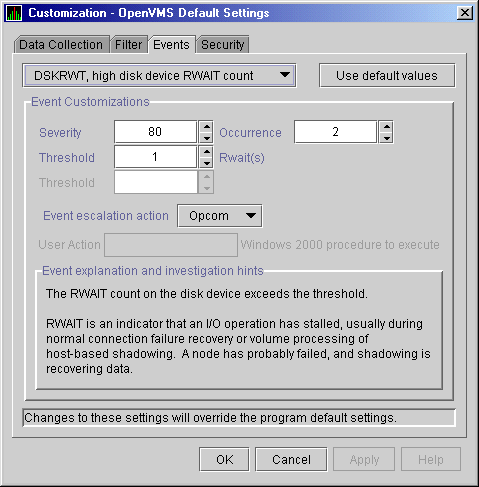Expand the Event escalation action Opcom dropdown
Viewport: 479px width, 487px height.
[220, 216]
